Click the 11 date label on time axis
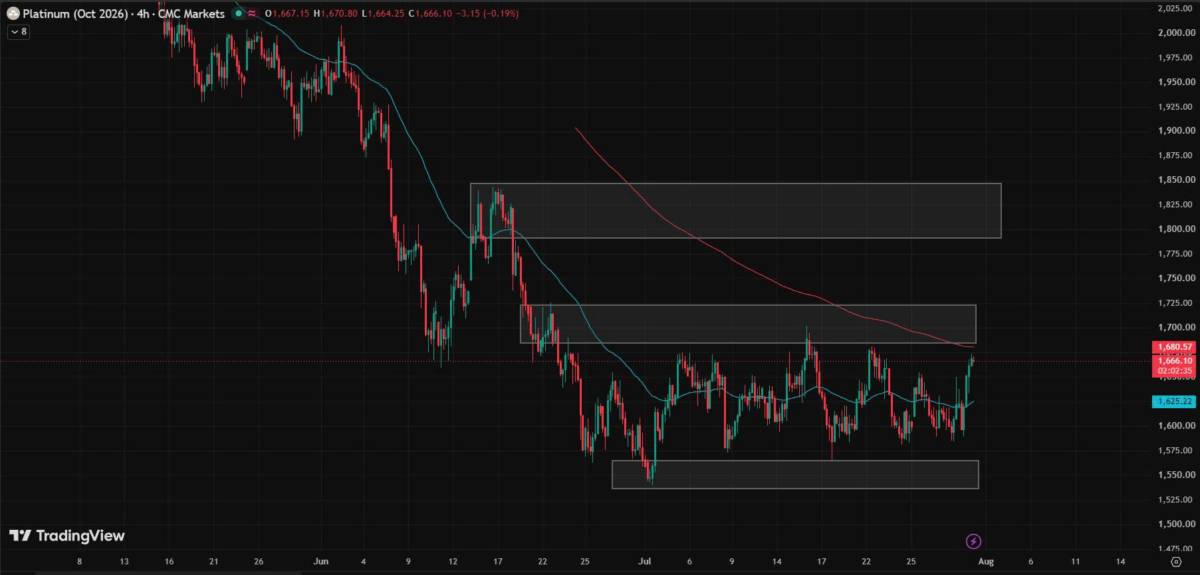Viewport: 1200px width, 575px height. pos(1076,563)
